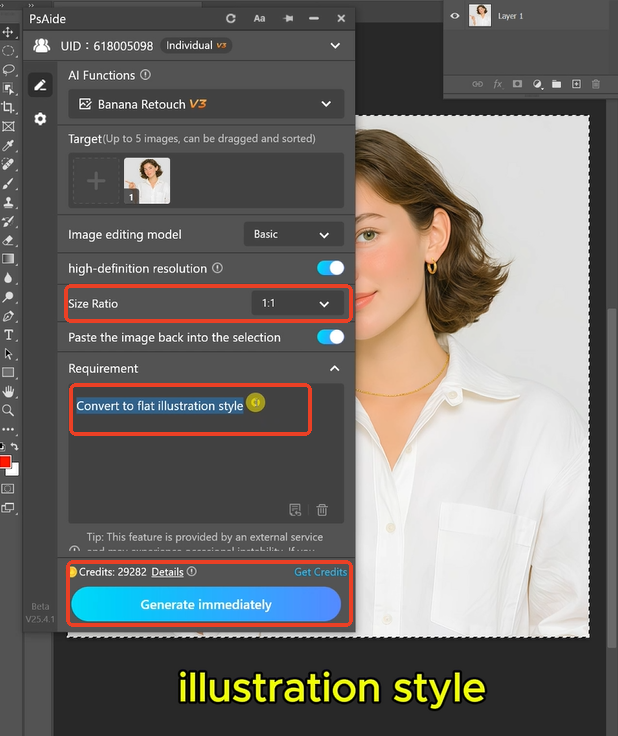This screenshot has height=736, width=618.
Task: Create a new layer group folder
Action: point(557,84)
